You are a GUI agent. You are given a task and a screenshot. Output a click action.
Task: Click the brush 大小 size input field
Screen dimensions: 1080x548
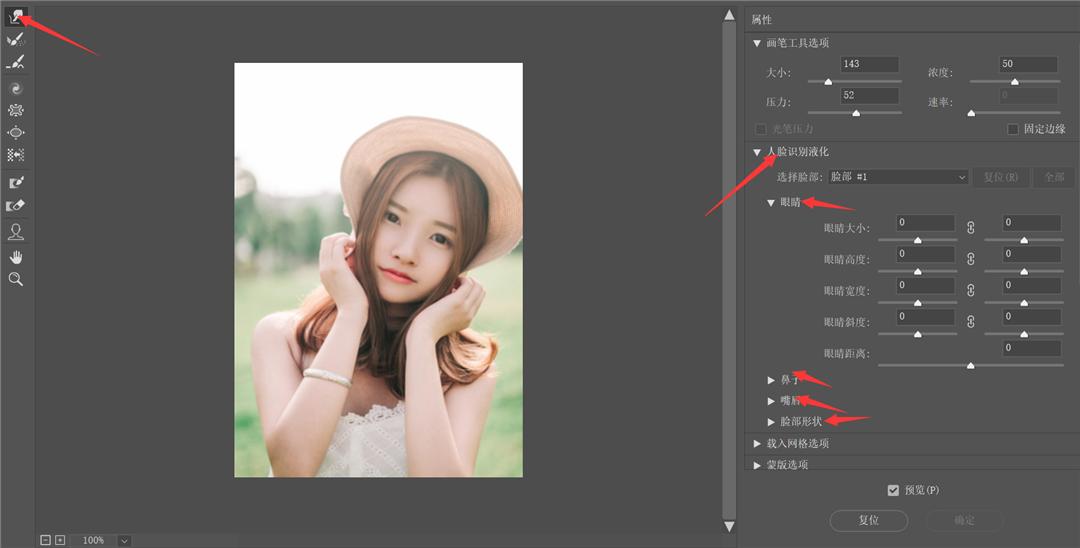(869, 64)
